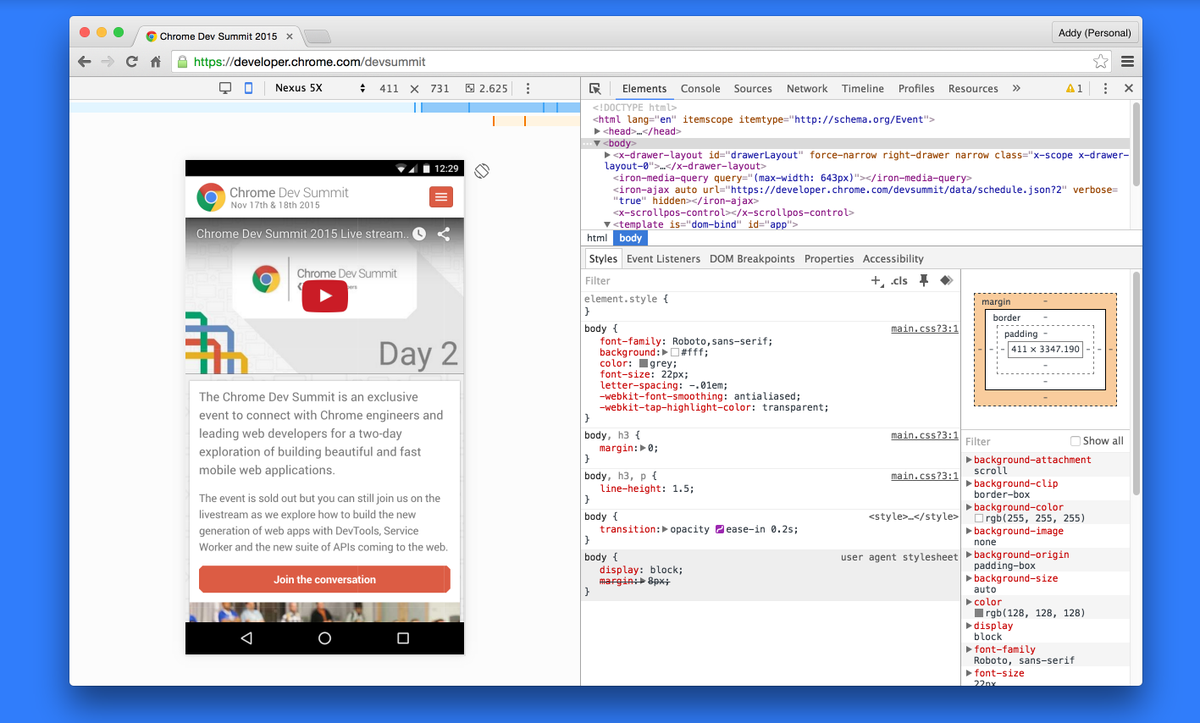Image resolution: width=1200 pixels, height=723 pixels.
Task: Switch to the Elements panel tab
Action: click(x=644, y=88)
